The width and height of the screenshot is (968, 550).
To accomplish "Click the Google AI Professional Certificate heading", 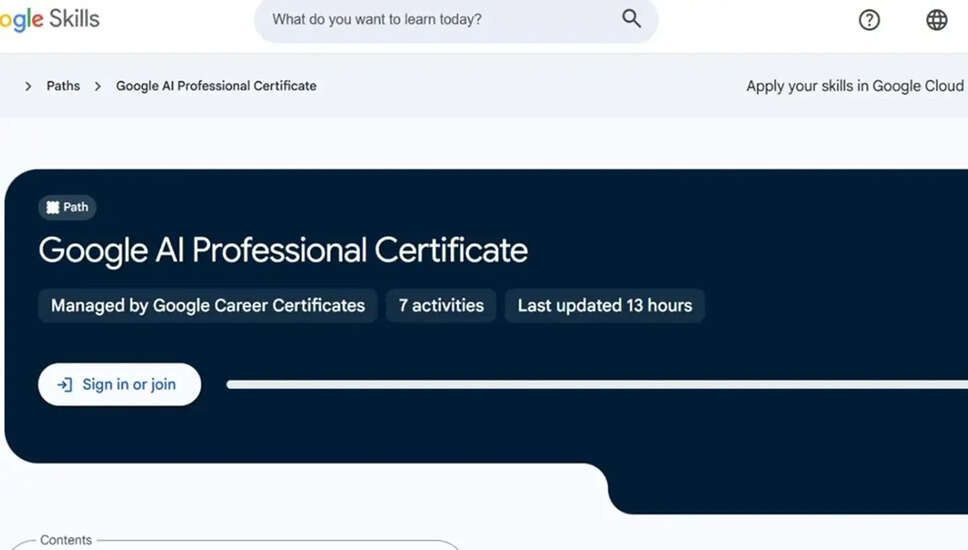I will click(283, 250).
